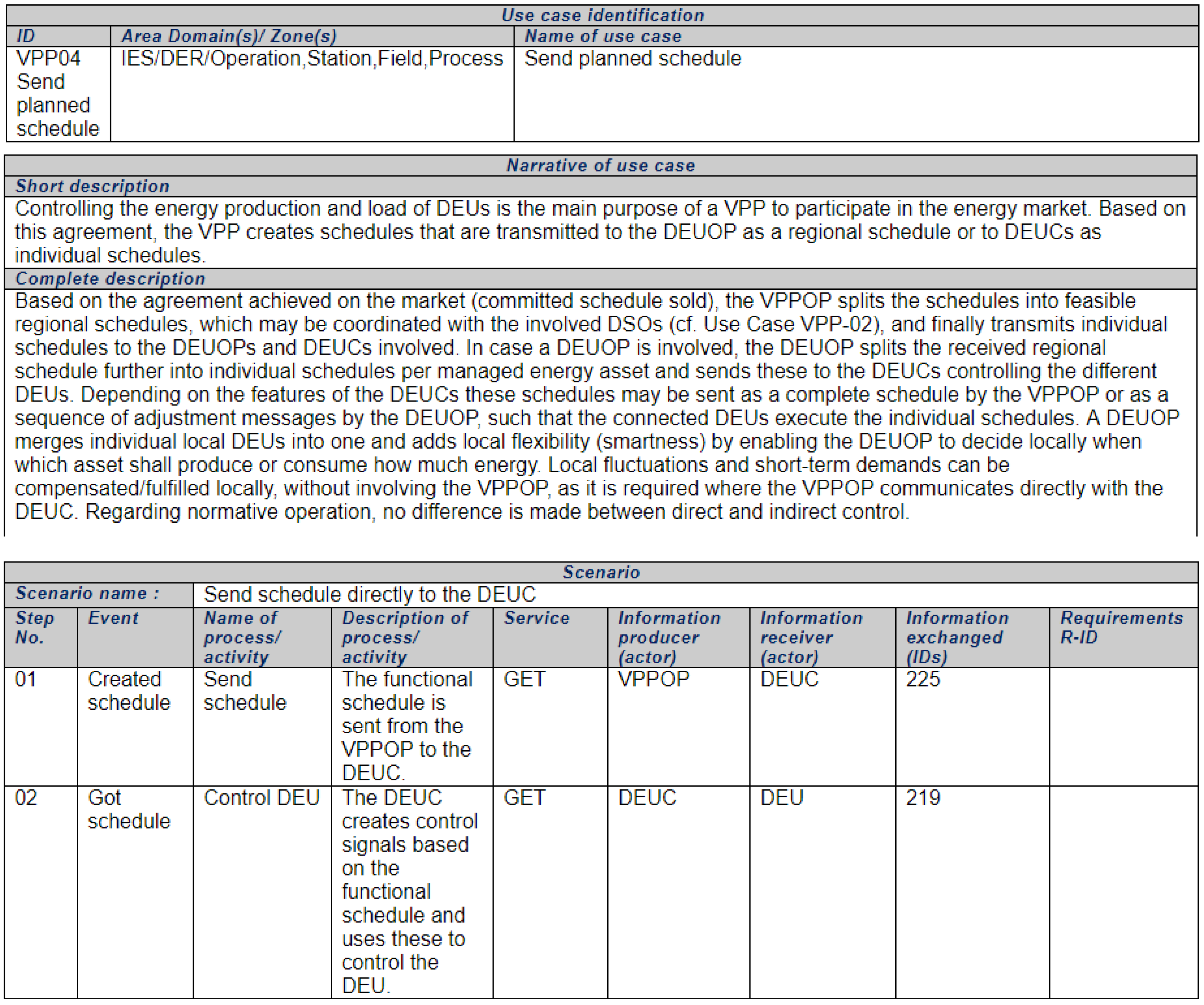The width and height of the screenshot is (1204, 1005).
Task: Click the 'Got schedule' event cell
Action: pyautogui.click(x=128, y=810)
